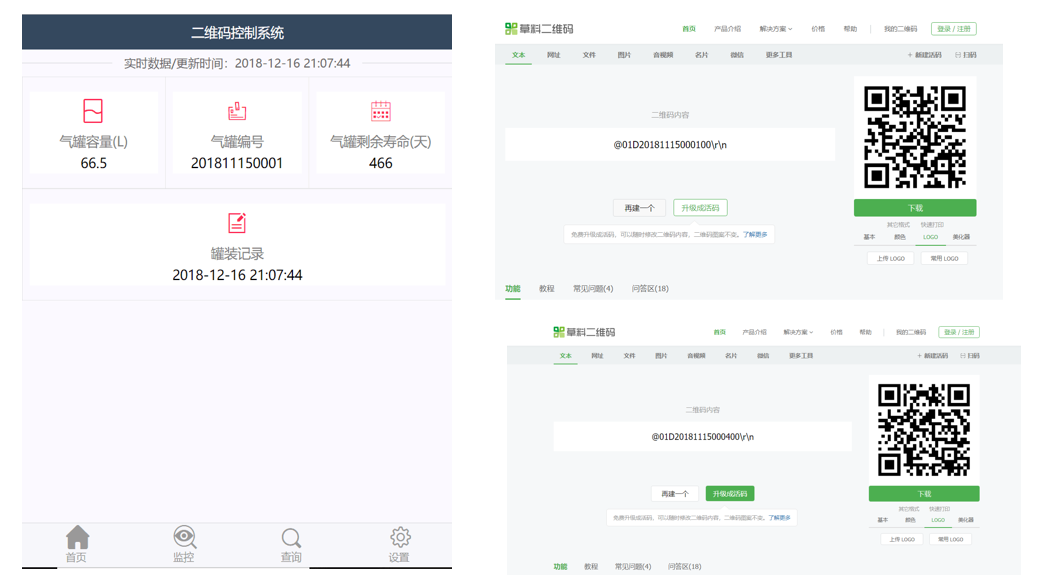Click + 新建活码 on the 000400 page
Image resolution: width=1037 pixels, height=583 pixels.
pyautogui.click(x=933, y=356)
